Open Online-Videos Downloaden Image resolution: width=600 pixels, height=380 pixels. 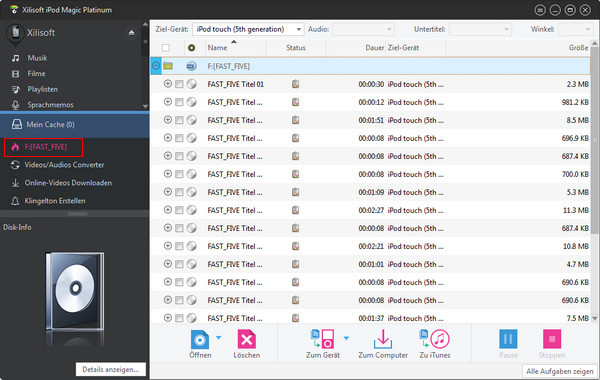[x=68, y=183]
